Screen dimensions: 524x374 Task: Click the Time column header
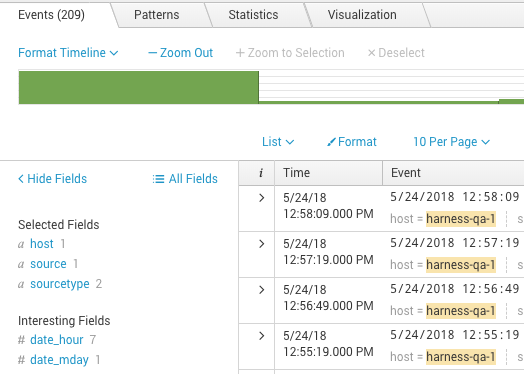point(329,173)
